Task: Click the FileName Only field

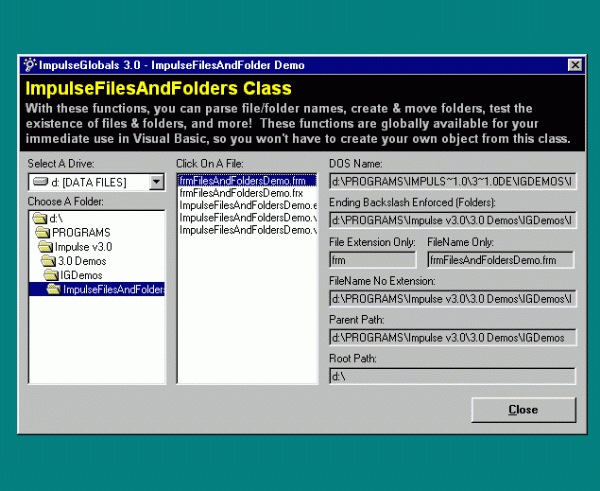Action: (x=501, y=260)
